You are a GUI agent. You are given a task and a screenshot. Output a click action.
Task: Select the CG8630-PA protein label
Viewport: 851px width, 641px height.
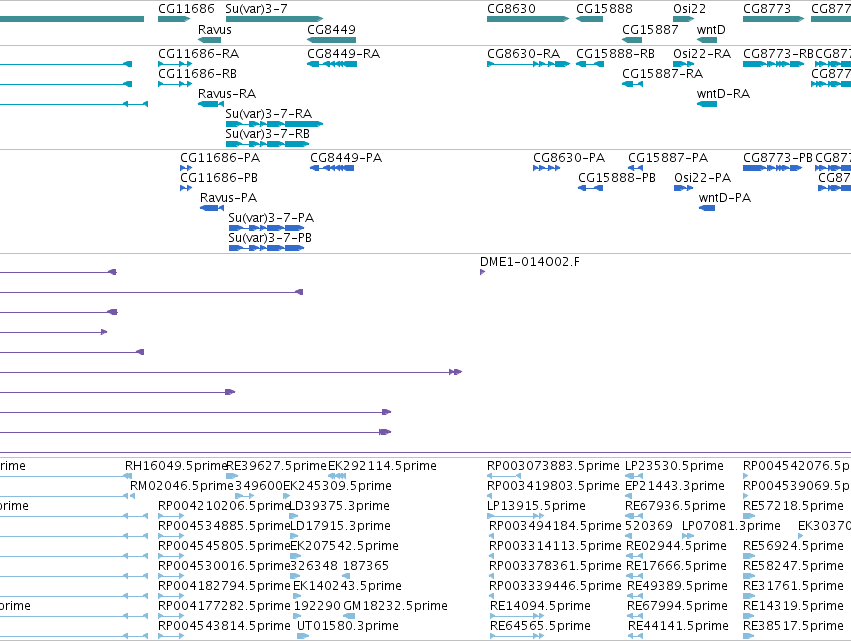(x=569, y=158)
